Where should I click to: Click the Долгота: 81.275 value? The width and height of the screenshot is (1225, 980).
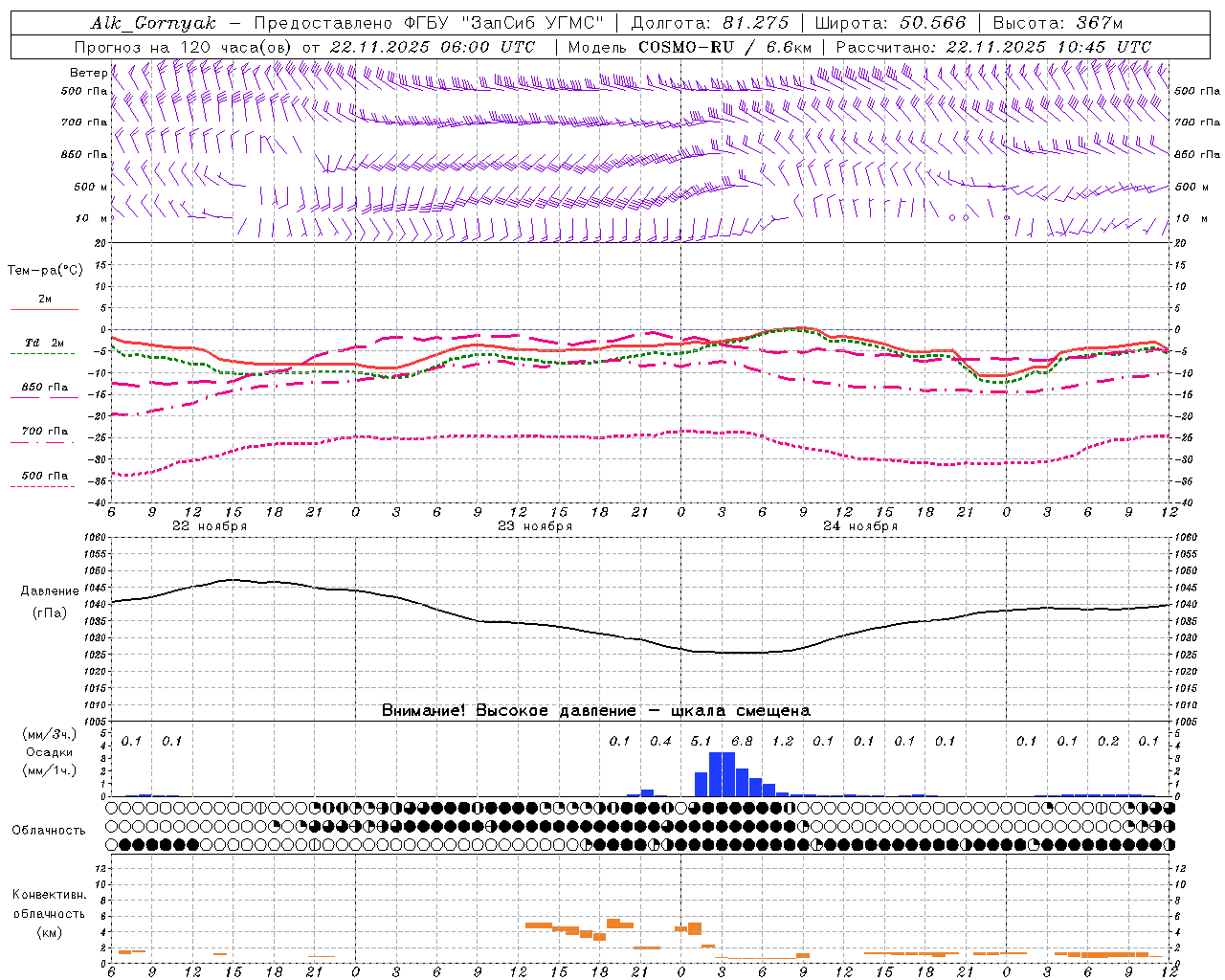(x=711, y=23)
